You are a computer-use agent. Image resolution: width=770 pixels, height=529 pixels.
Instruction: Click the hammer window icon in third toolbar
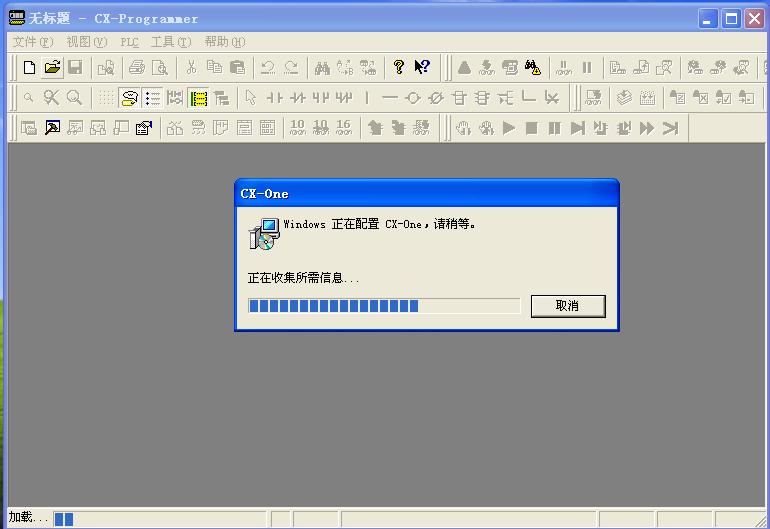pos(52,128)
